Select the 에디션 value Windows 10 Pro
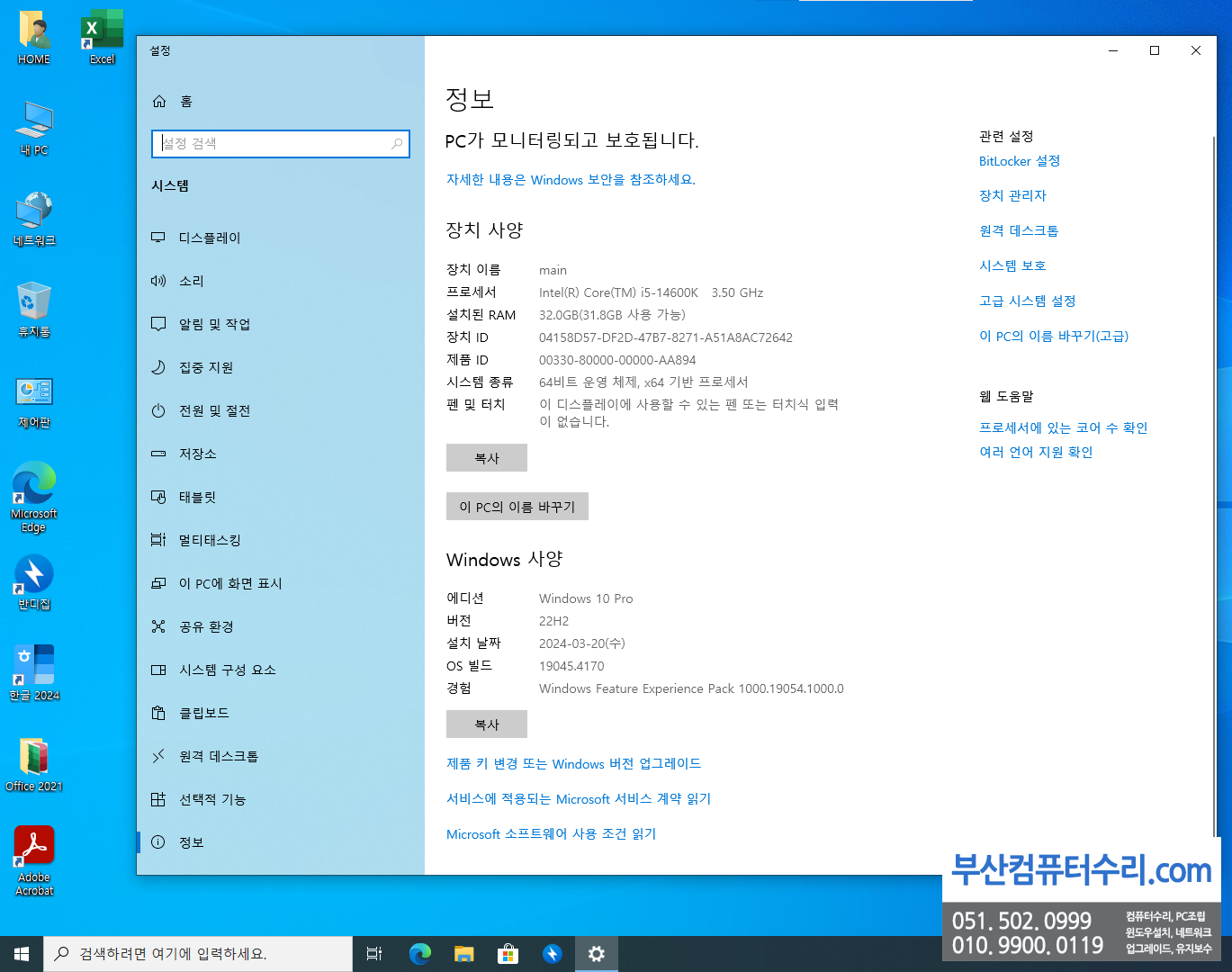1232x972 pixels. pos(586,598)
